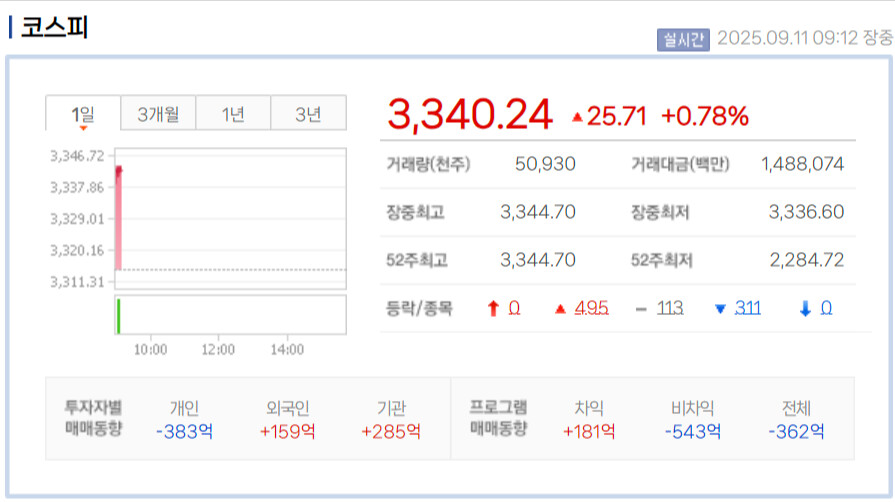Click the 프로그램 매매동향 label
Viewport: 895px width, 502px height.
(x=498, y=418)
